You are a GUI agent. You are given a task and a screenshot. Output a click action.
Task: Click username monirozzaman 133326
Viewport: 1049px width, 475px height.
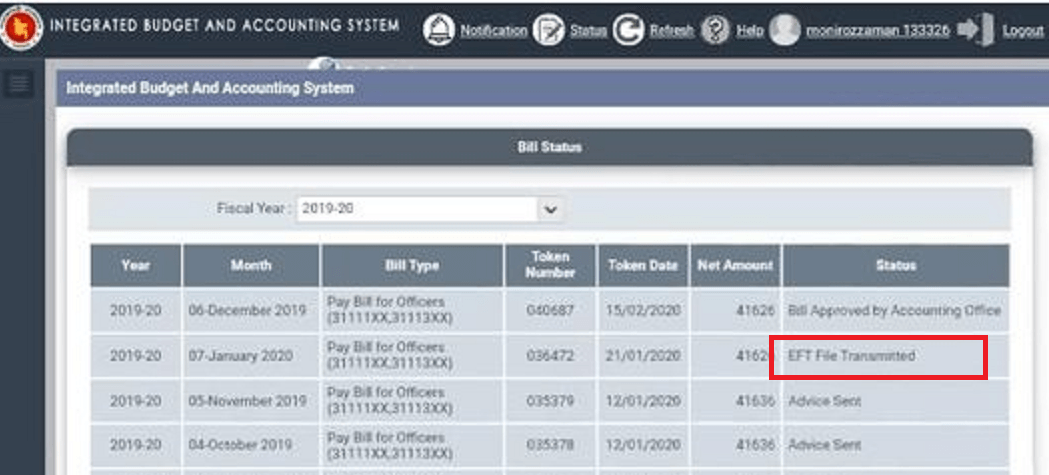878,31
